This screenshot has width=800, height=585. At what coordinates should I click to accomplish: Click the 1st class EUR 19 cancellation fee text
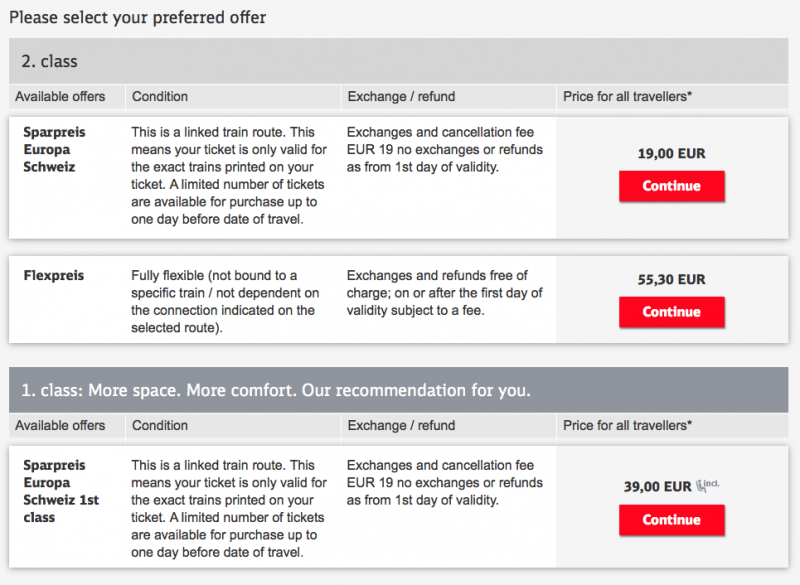444,482
